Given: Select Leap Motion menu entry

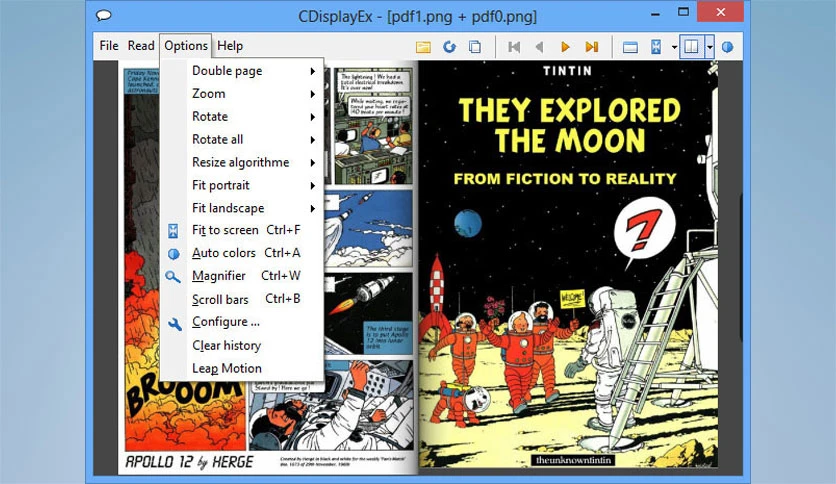Looking at the screenshot, I should (x=242, y=368).
